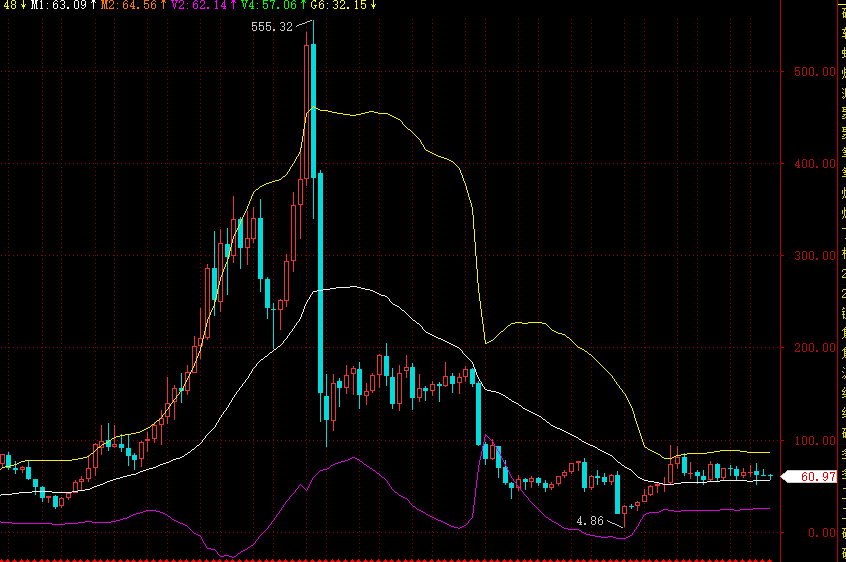Click the 4.86 low price annotation
Image resolution: width=846 pixels, height=562 pixels.
[x=590, y=521]
